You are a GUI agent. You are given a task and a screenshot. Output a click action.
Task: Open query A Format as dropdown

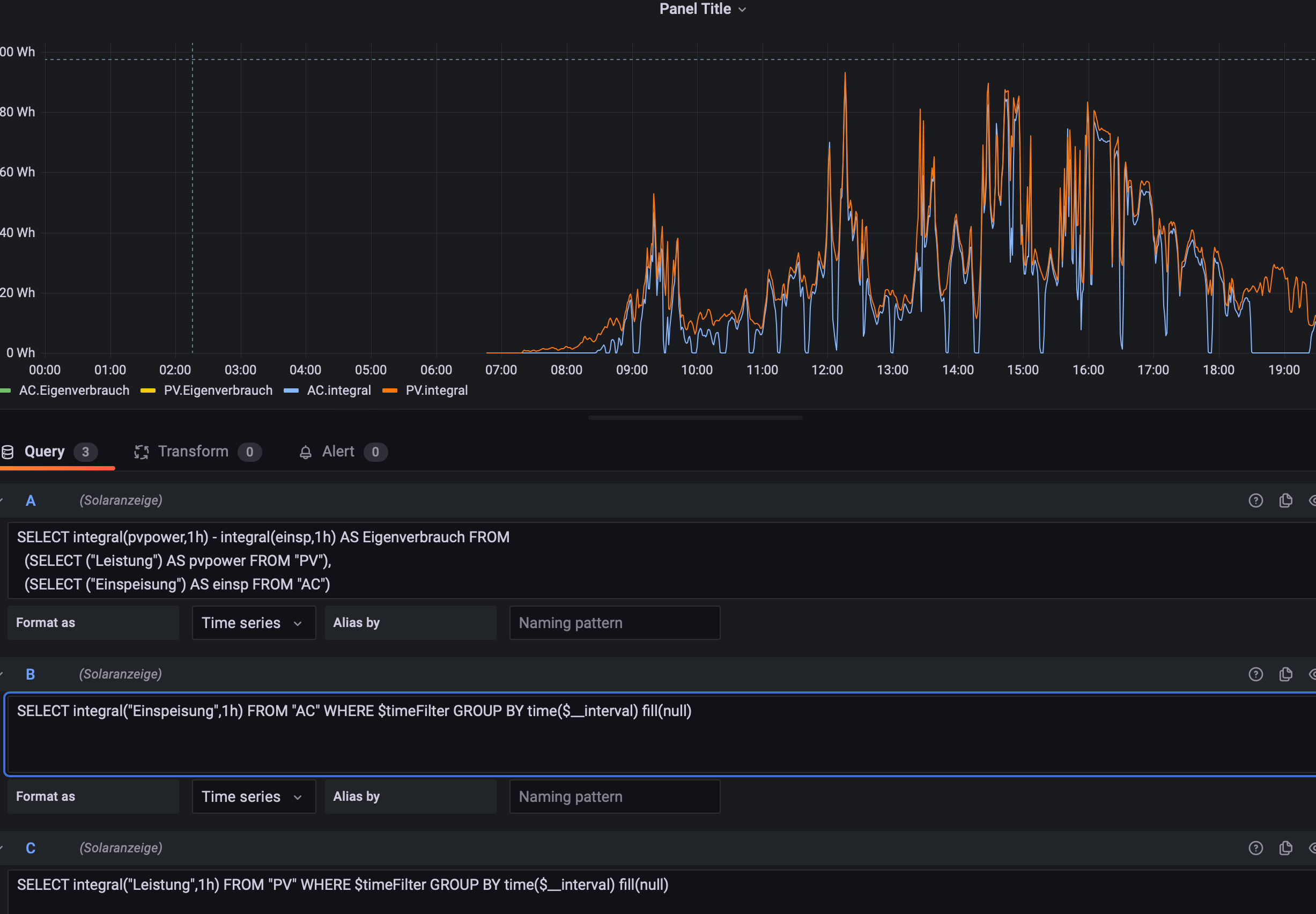coord(253,623)
